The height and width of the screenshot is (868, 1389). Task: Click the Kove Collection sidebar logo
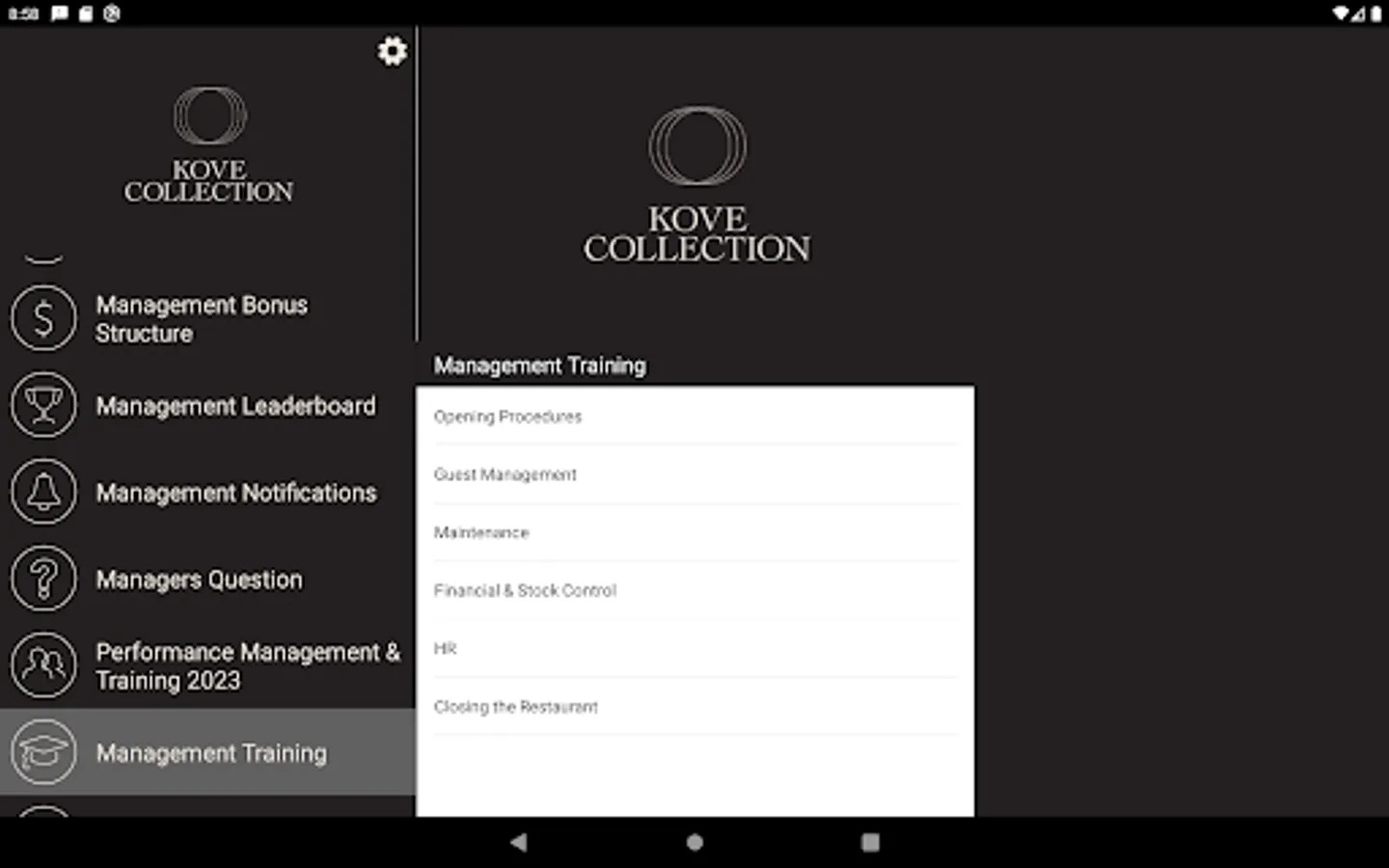click(x=208, y=146)
